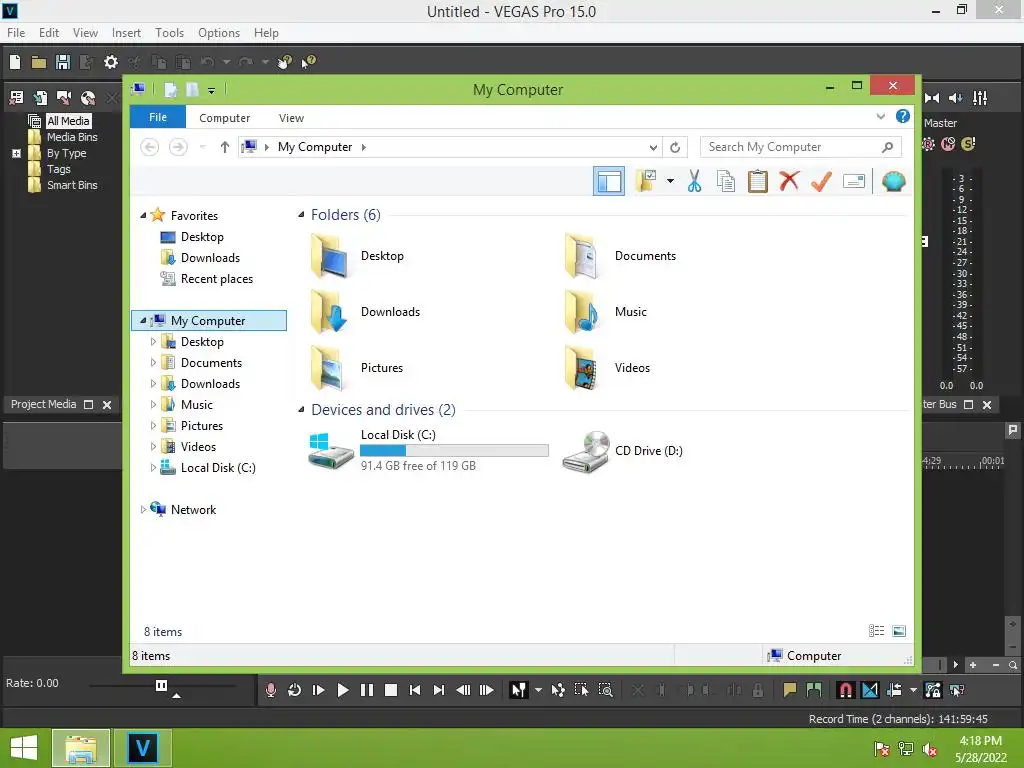1024x768 pixels.
Task: Click the up arrow to parent folder
Action: point(225,147)
